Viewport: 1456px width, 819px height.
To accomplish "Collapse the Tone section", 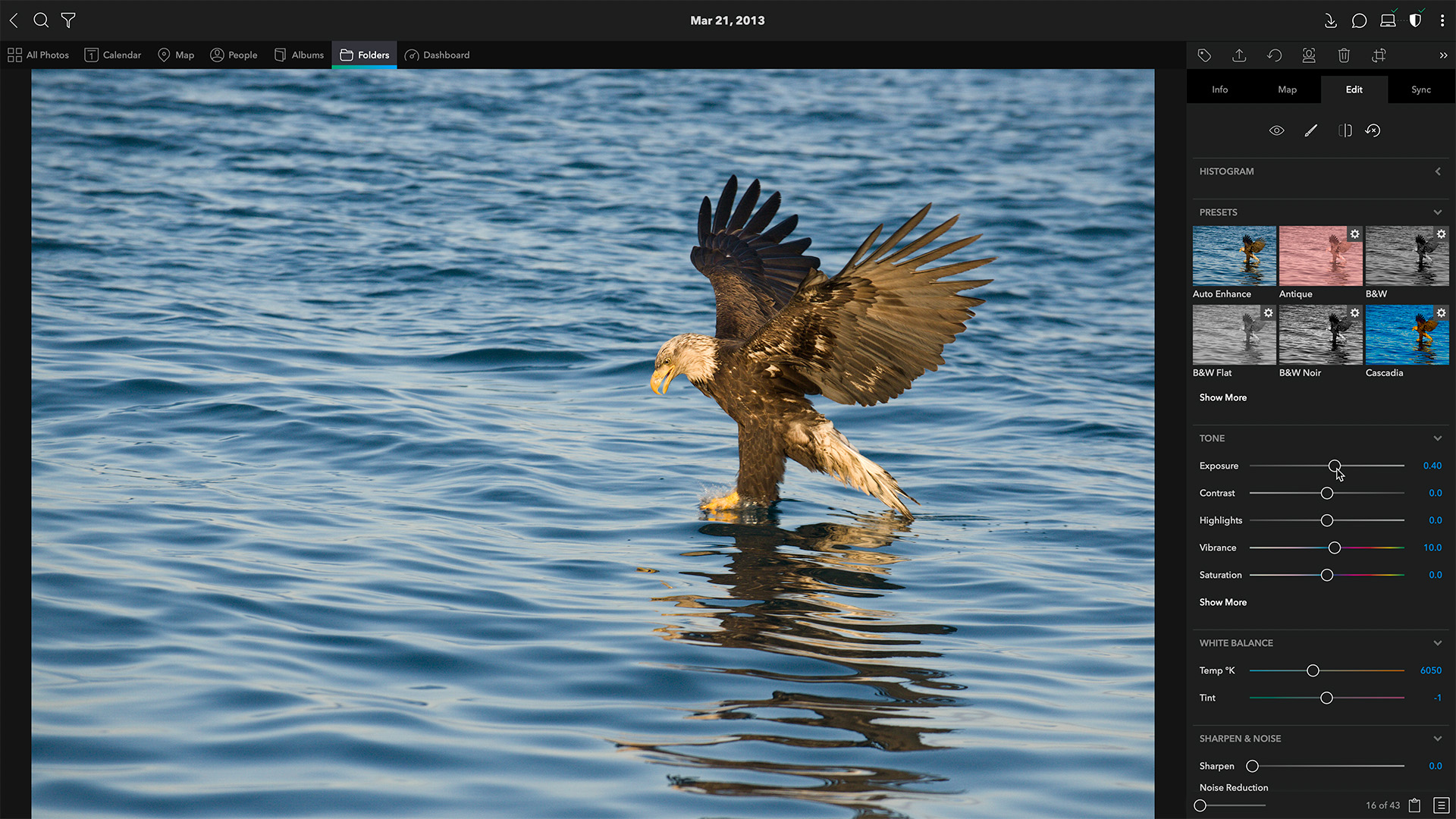I will tap(1438, 438).
